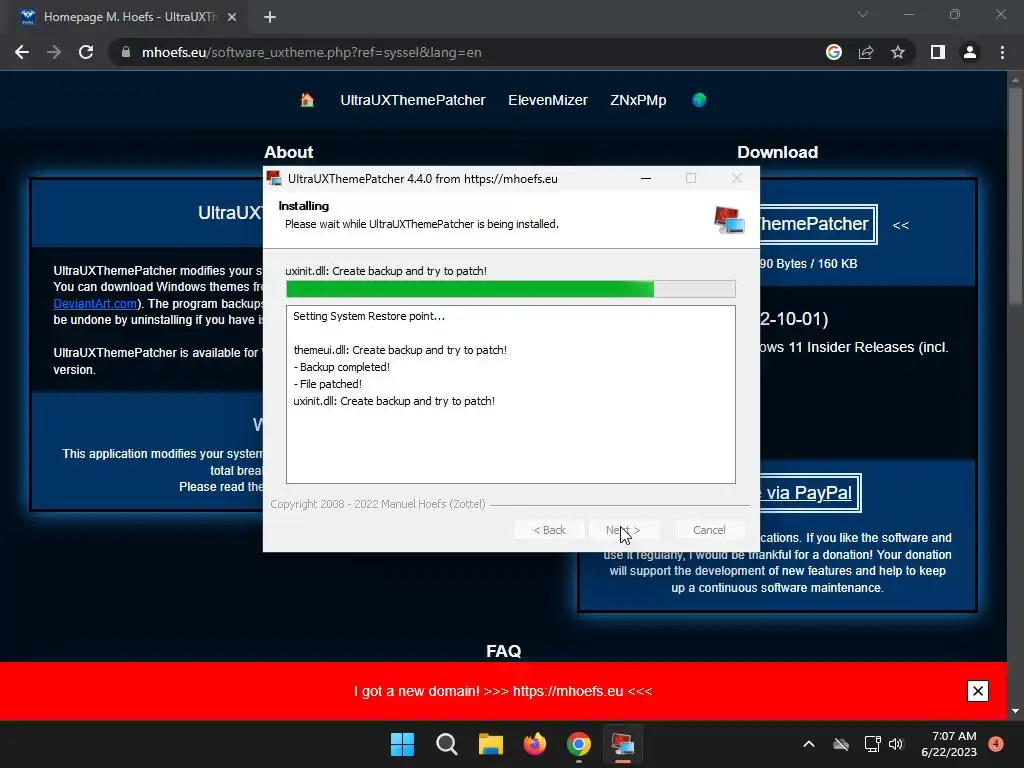1024x768 pixels.
Task: Click the https://mhoefs.eu banner text
Action: tap(568, 691)
